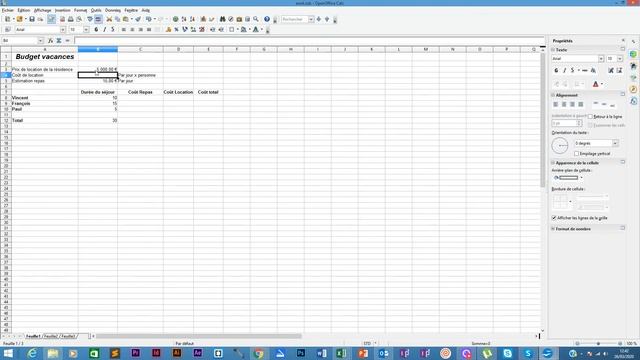Open the text orientation degrees dropdown
The height and width of the screenshot is (360, 640).
(615, 143)
